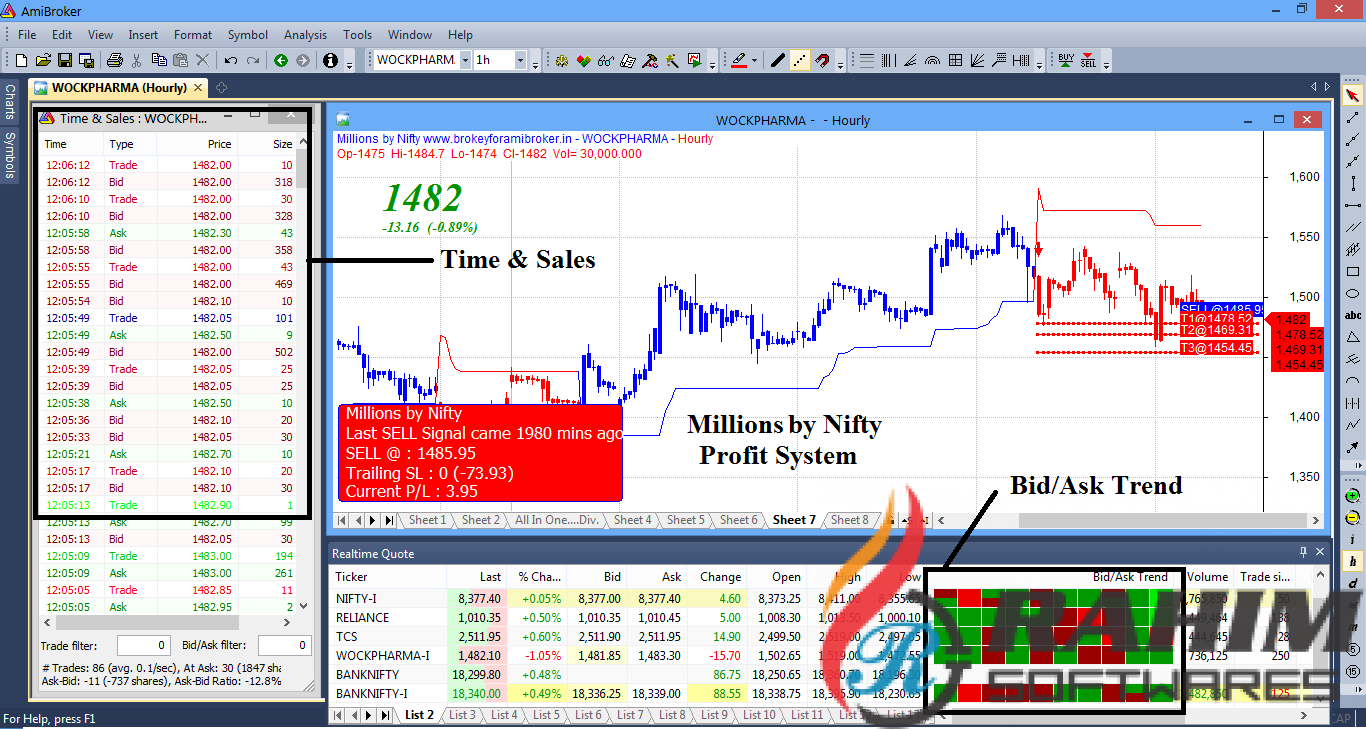Click the Price column header in Time & Sales
This screenshot has height=729, width=1366.
[x=196, y=144]
